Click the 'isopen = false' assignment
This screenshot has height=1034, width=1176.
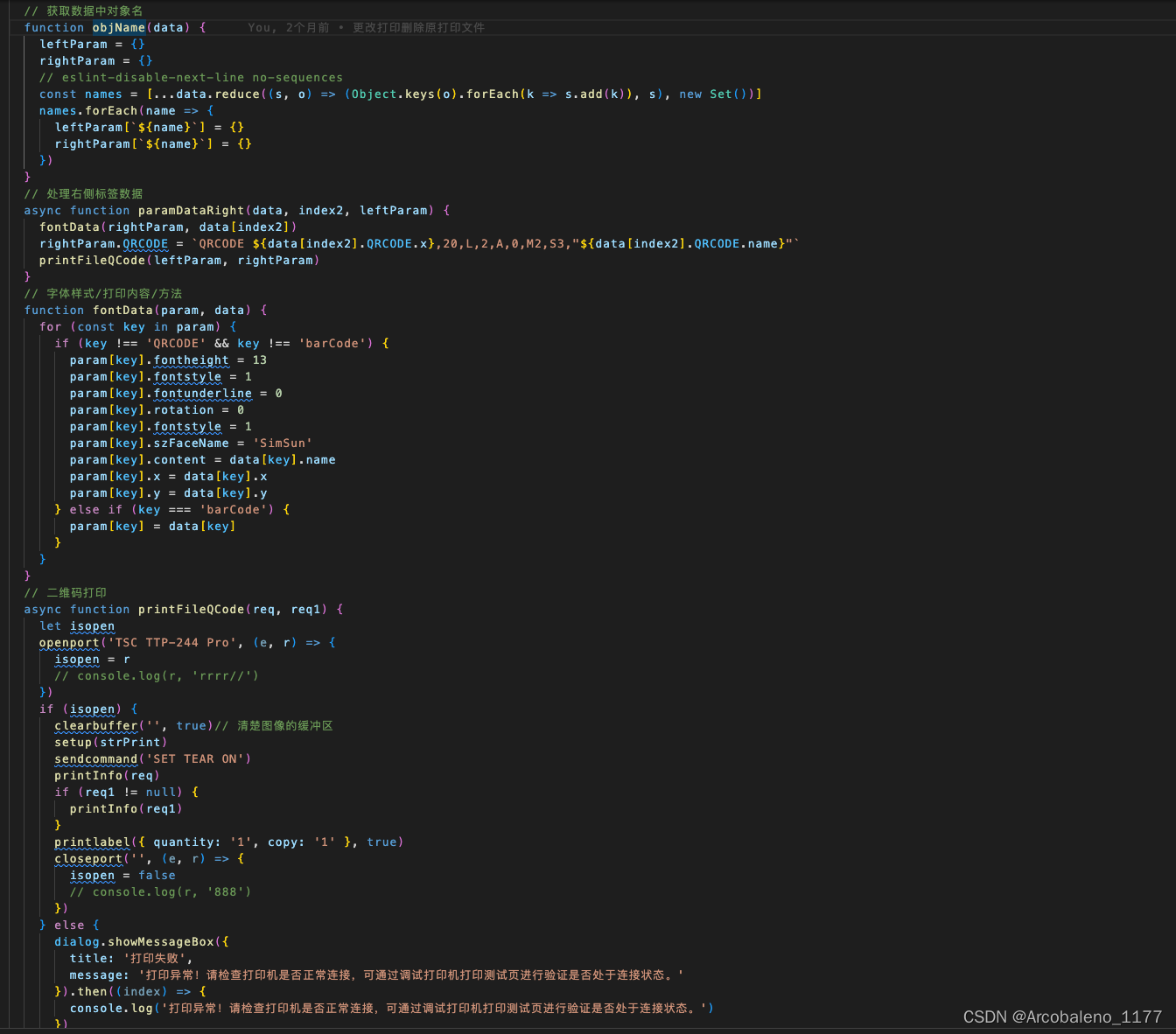[x=122, y=875]
